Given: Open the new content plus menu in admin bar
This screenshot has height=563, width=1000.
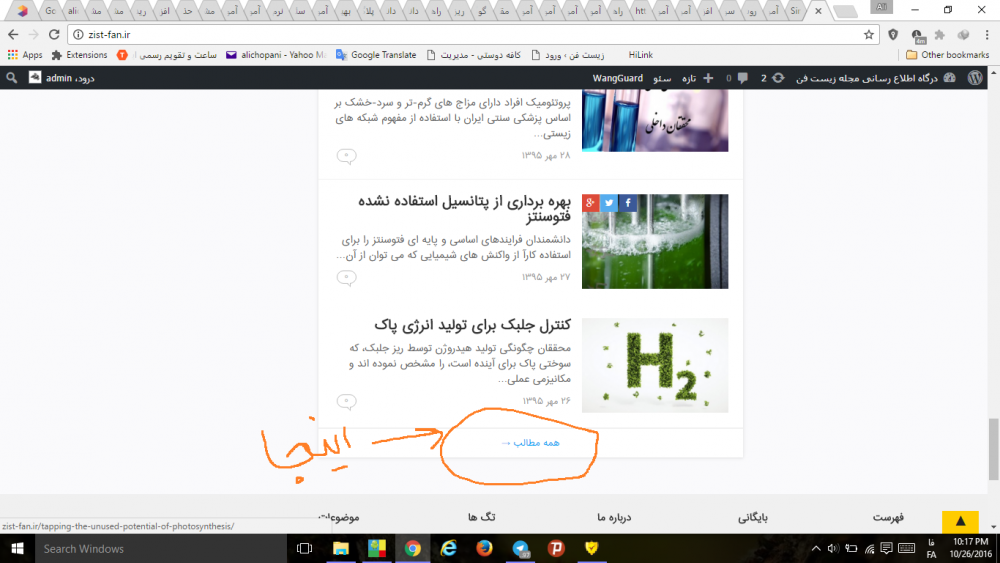Looking at the screenshot, I should click(708, 77).
